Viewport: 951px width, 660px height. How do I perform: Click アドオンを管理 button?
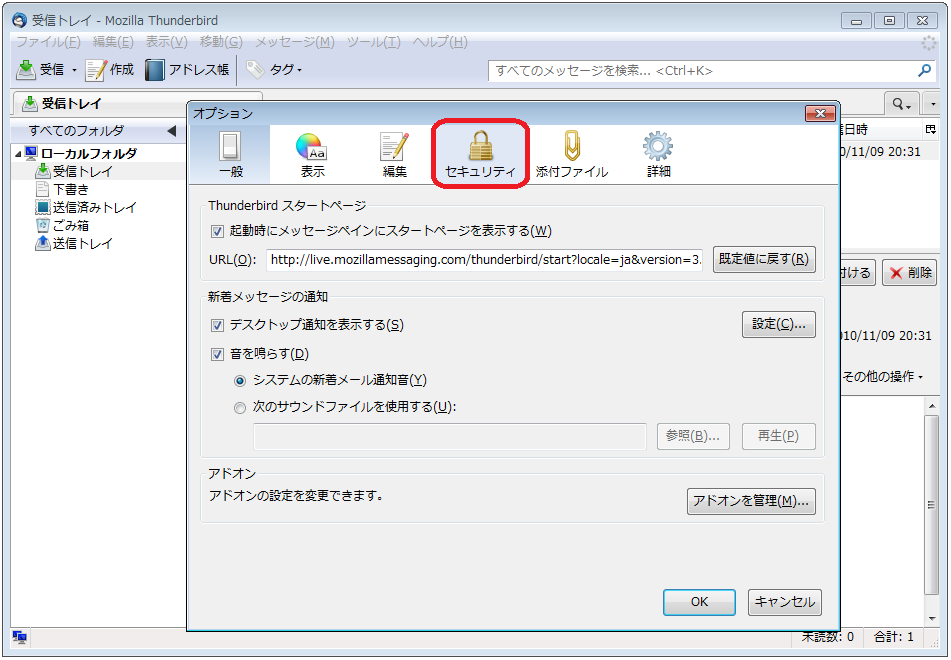751,501
